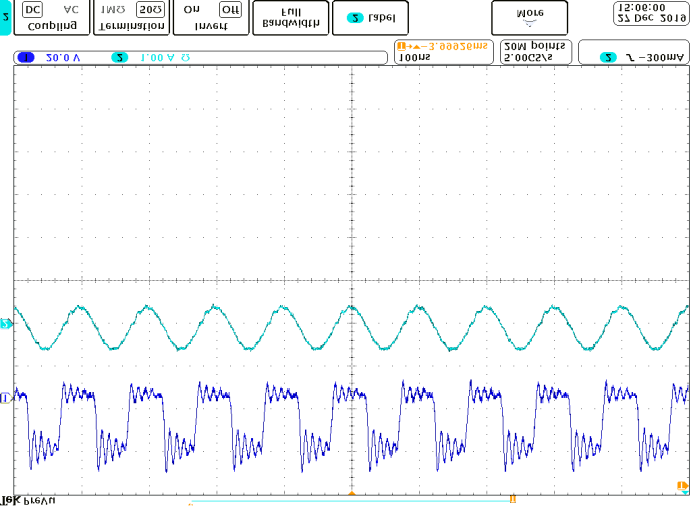Select channel 1 ground marker on waveform
The height and width of the screenshot is (506, 691).
click(6, 398)
